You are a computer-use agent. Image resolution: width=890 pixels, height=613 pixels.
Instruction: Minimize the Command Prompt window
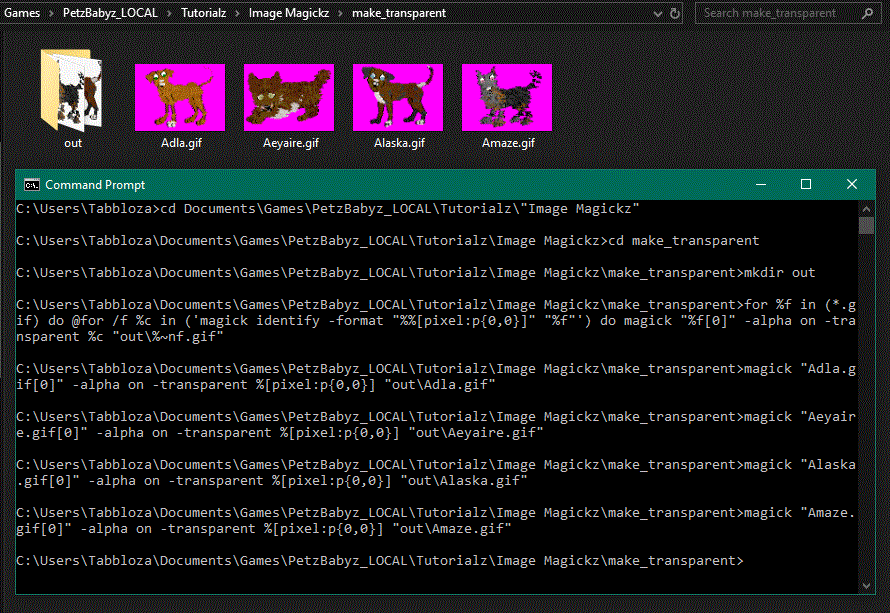760,185
